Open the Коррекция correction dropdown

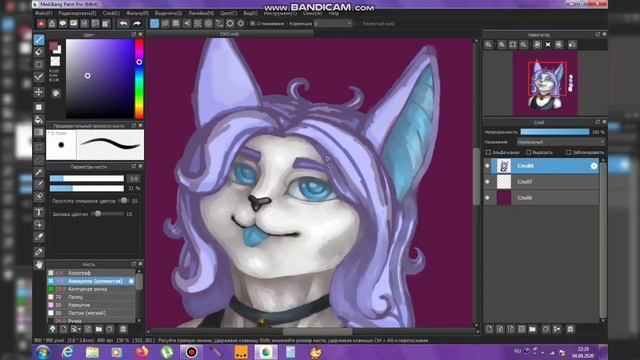[333, 24]
